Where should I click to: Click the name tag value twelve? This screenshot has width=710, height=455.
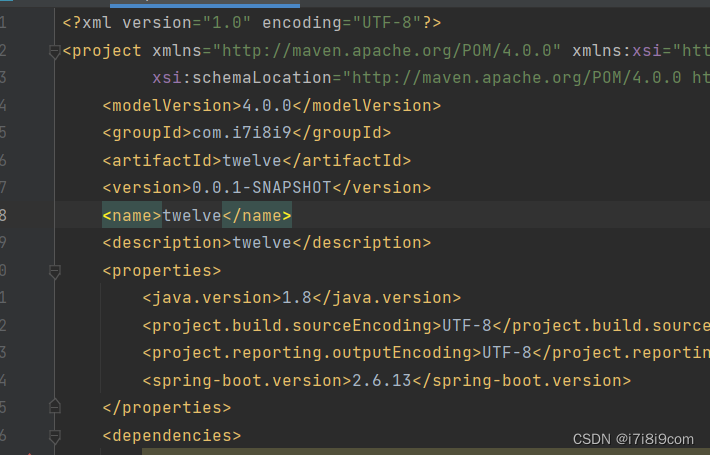(192, 216)
